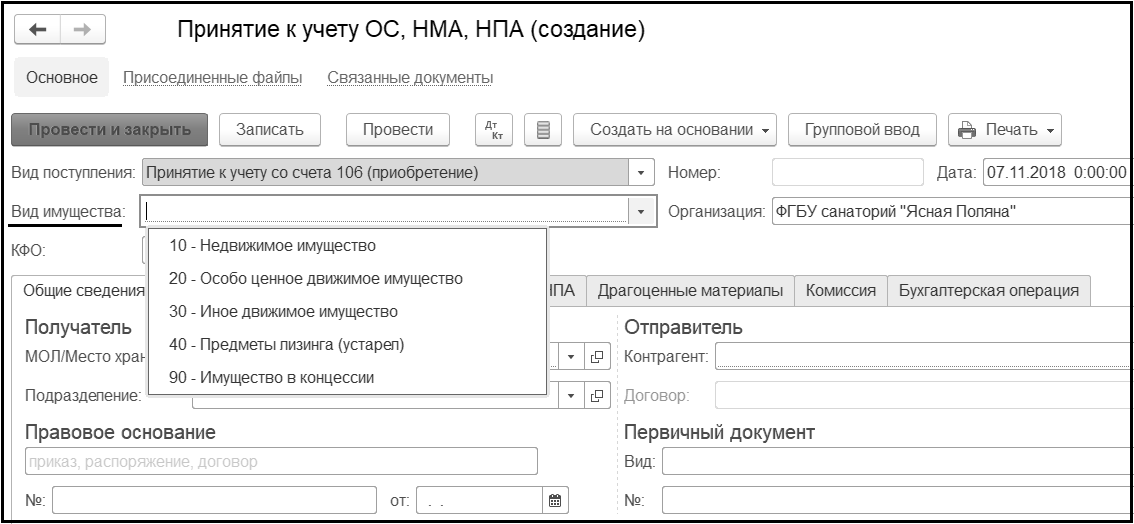
Task: Click the forward navigation arrow
Action: (83, 31)
